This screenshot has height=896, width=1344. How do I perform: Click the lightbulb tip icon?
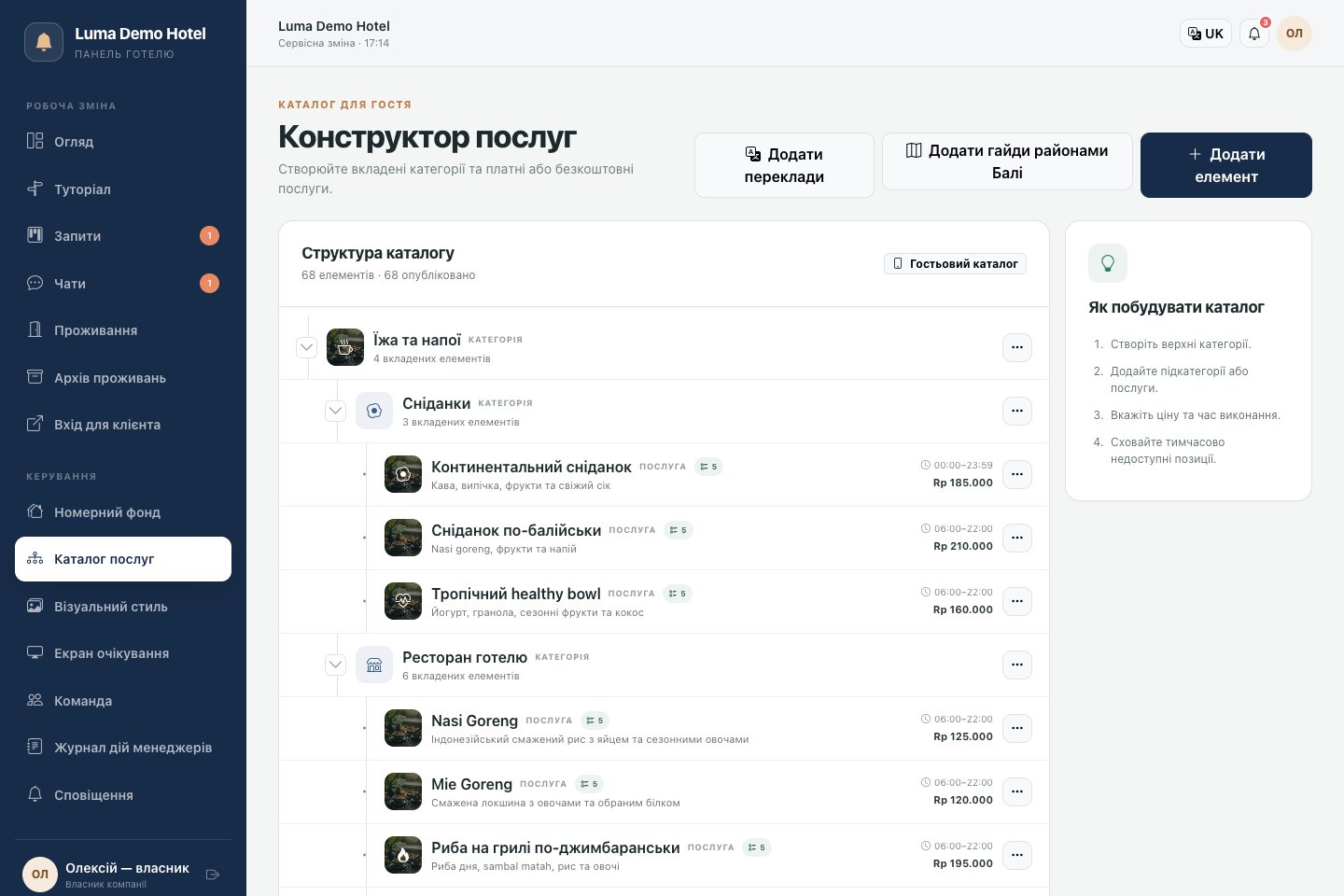coord(1108,263)
